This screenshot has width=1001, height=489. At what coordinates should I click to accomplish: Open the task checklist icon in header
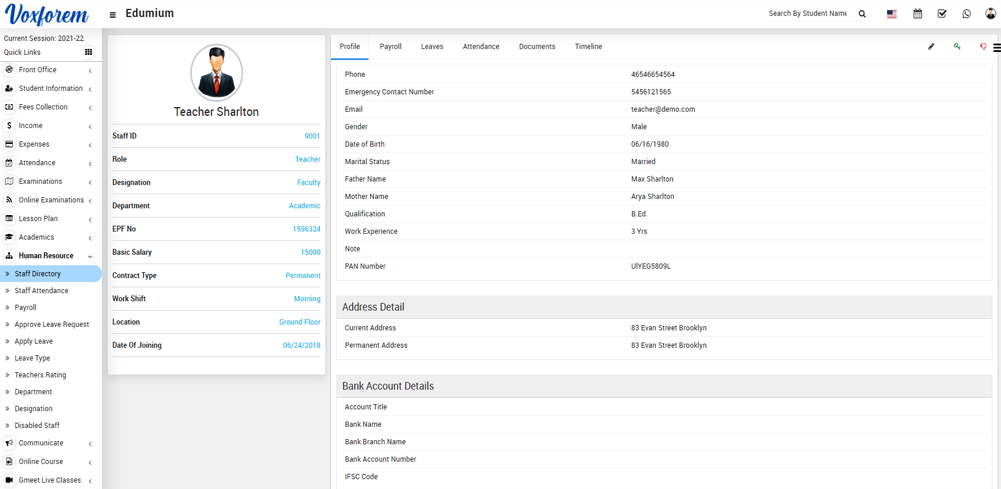pyautogui.click(x=942, y=14)
